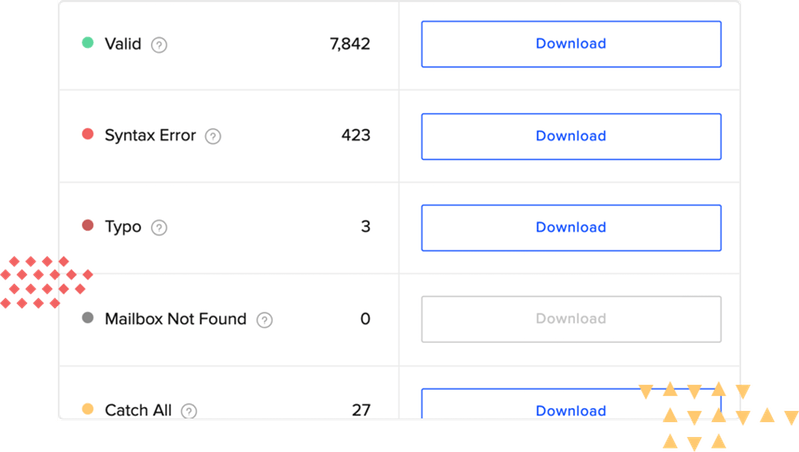The image size is (799, 452).
Task: Click the red Syntax Error status dot
Action: 87,135
